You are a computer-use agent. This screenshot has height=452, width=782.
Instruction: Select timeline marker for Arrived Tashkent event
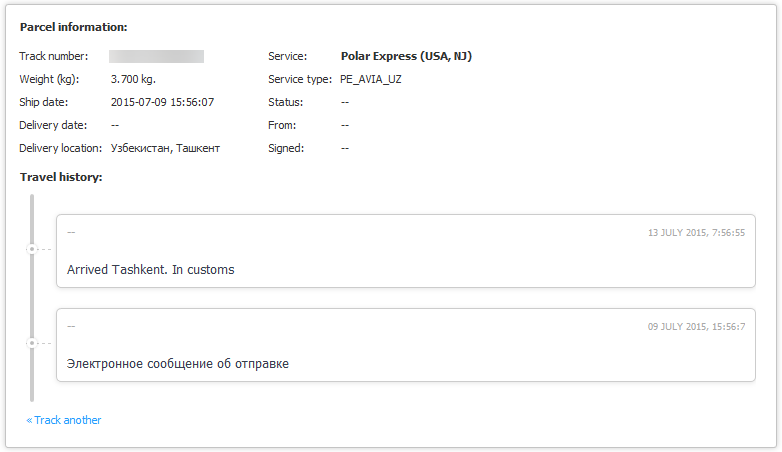32,248
